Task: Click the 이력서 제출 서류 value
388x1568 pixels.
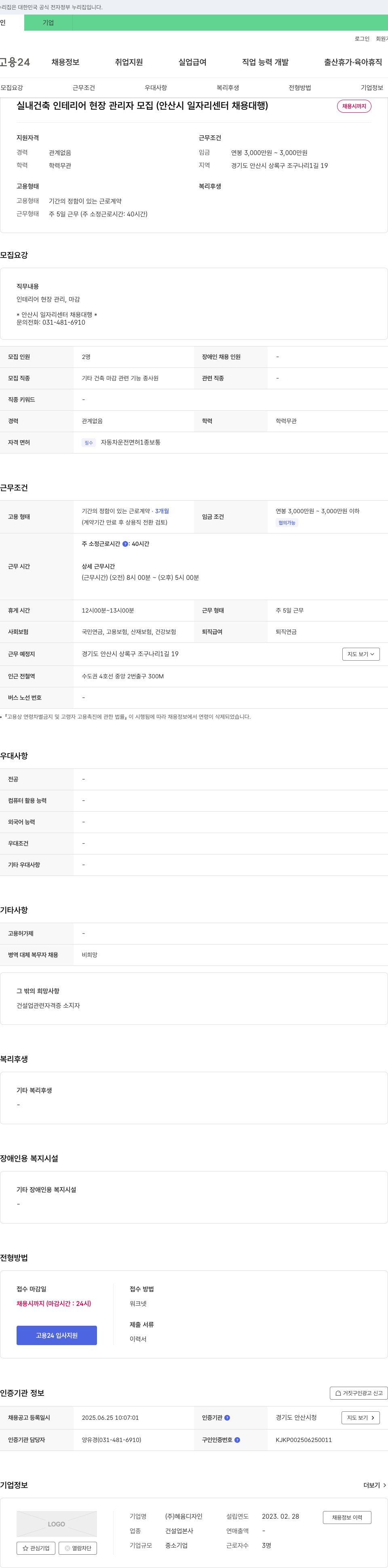Action: tap(138, 1339)
